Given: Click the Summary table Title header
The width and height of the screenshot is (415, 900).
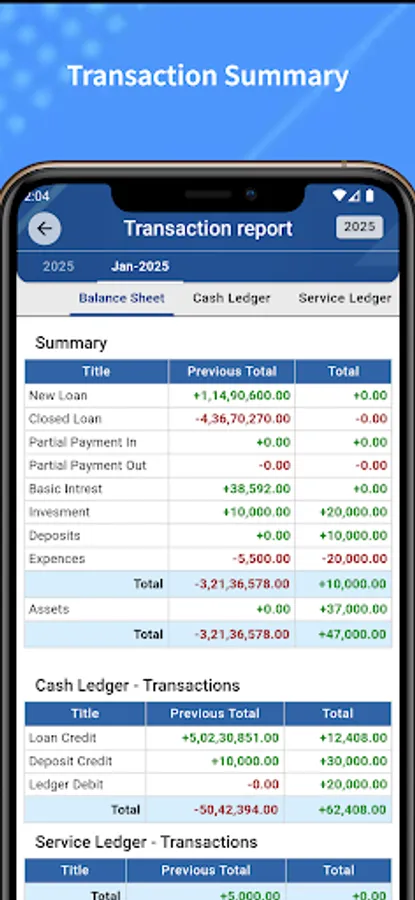Looking at the screenshot, I should (96, 371).
